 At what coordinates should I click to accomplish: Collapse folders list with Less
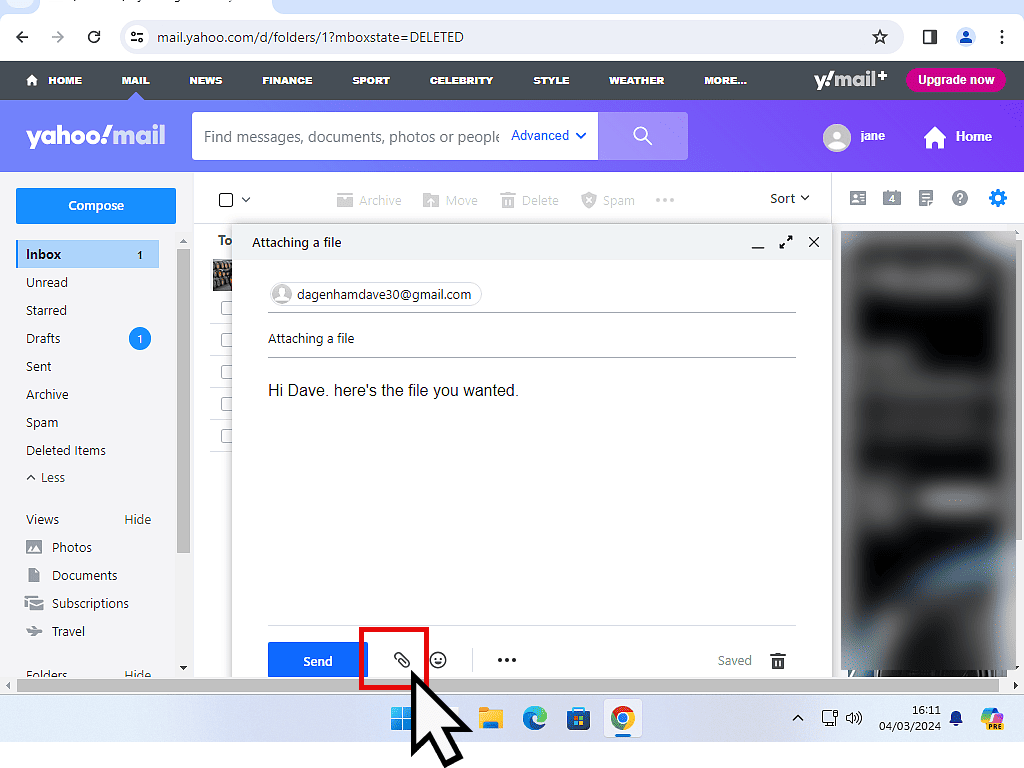pyautogui.click(x=46, y=478)
